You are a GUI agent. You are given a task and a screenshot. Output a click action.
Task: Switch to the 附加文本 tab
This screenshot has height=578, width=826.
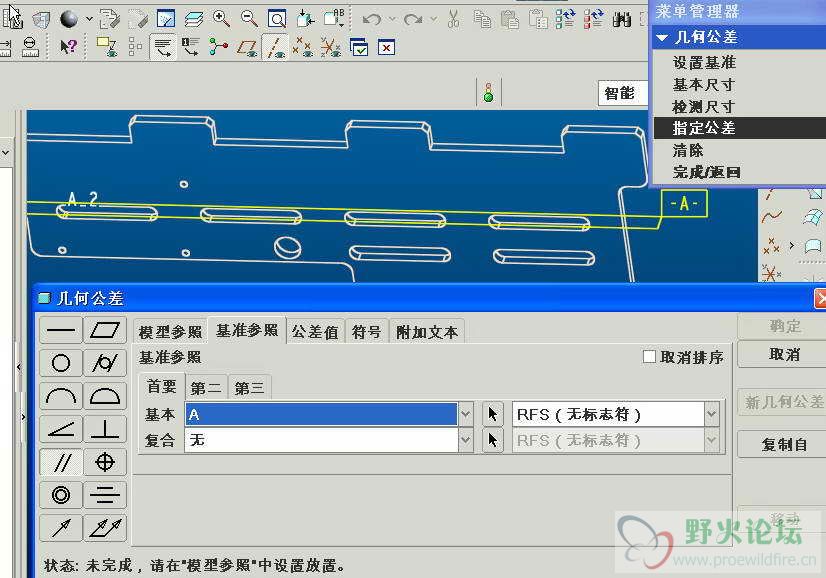[x=427, y=332]
